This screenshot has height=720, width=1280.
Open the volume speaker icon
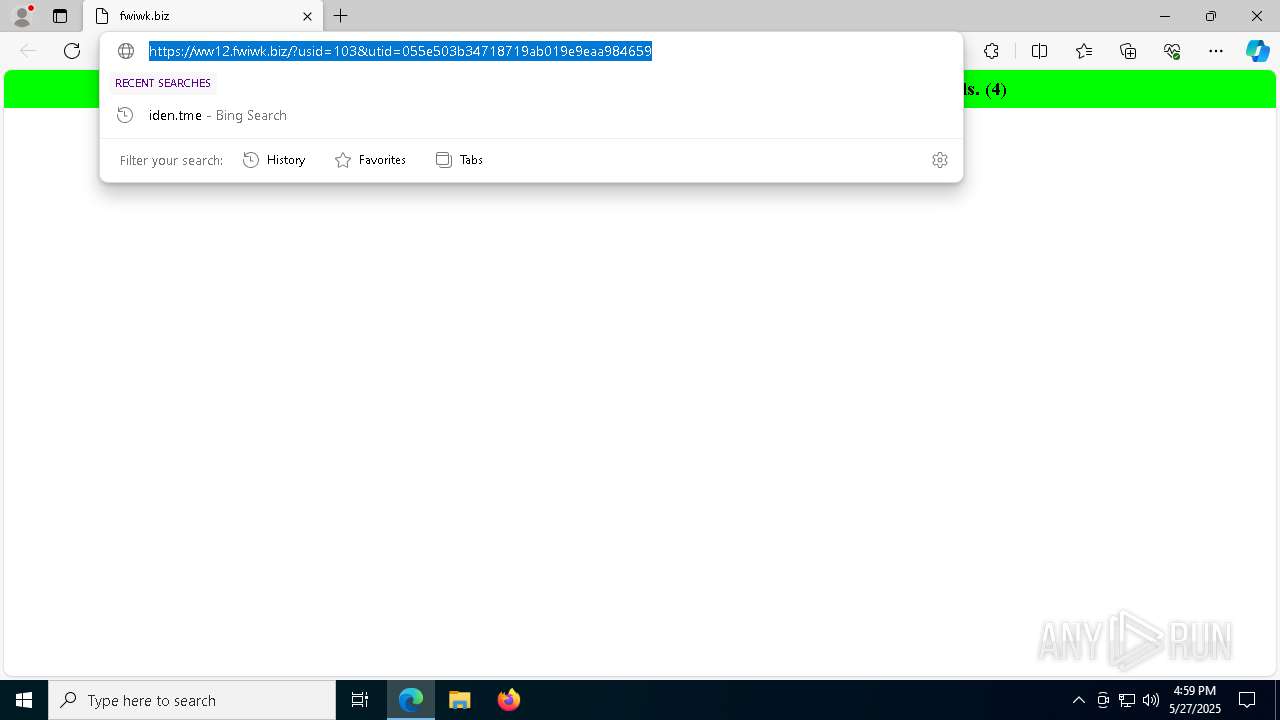coord(1151,700)
